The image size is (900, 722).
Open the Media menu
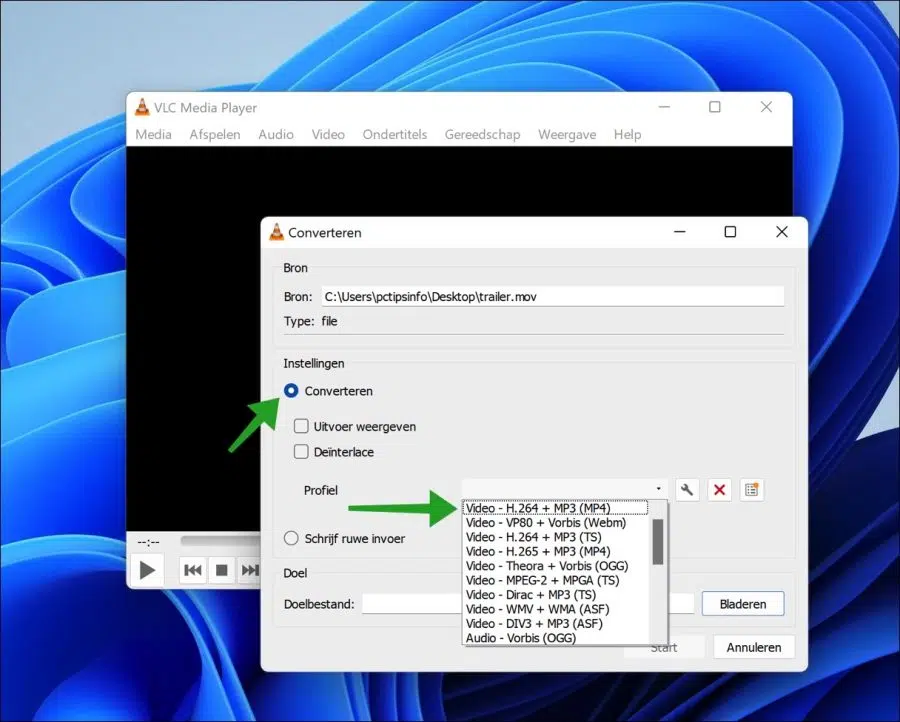(x=153, y=134)
